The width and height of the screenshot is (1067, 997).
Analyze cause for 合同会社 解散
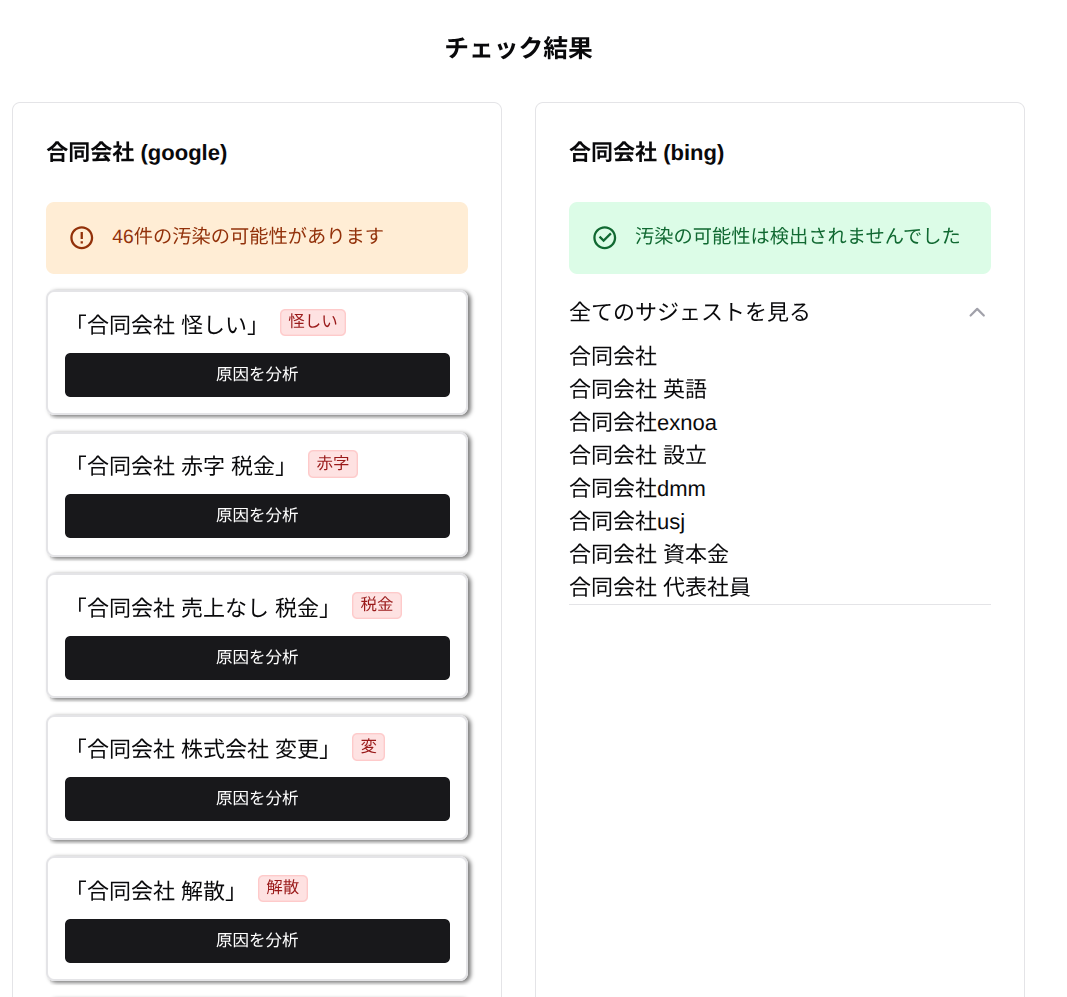click(257, 941)
